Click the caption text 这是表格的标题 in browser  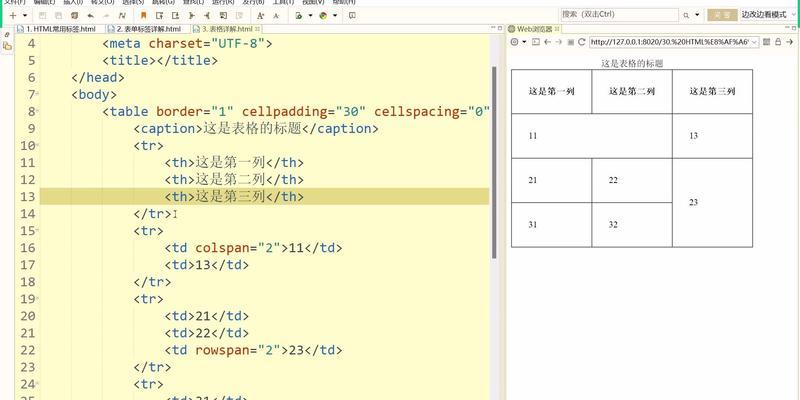click(632, 64)
